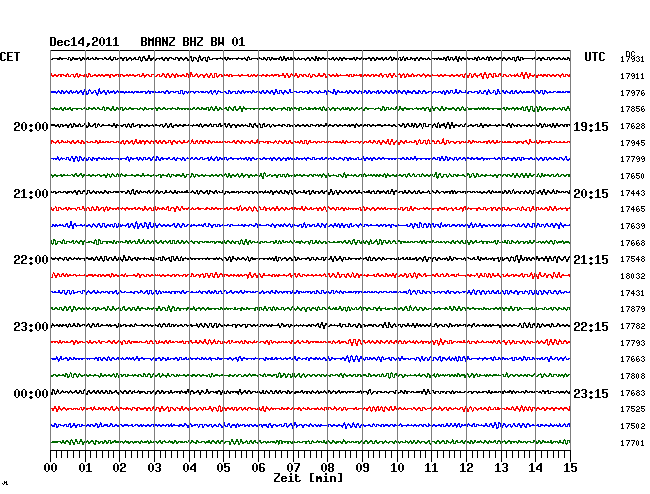
Task: Click the minute axis label "06"
Action: [x=258, y=468]
